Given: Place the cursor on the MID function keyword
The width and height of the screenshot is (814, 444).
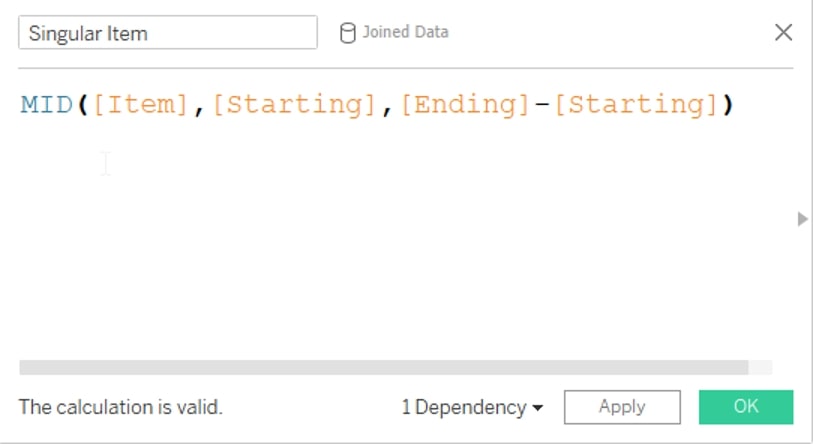Looking at the screenshot, I should click(x=47, y=105).
